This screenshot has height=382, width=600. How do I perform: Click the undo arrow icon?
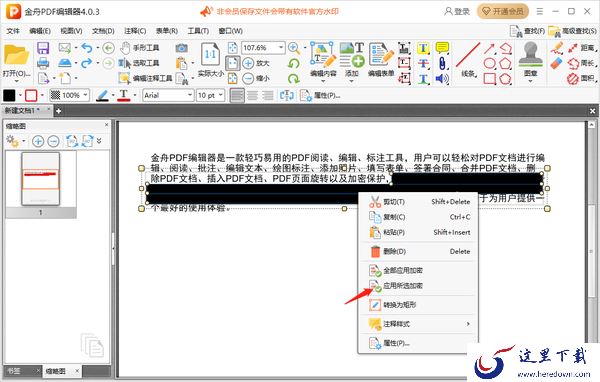point(87,48)
